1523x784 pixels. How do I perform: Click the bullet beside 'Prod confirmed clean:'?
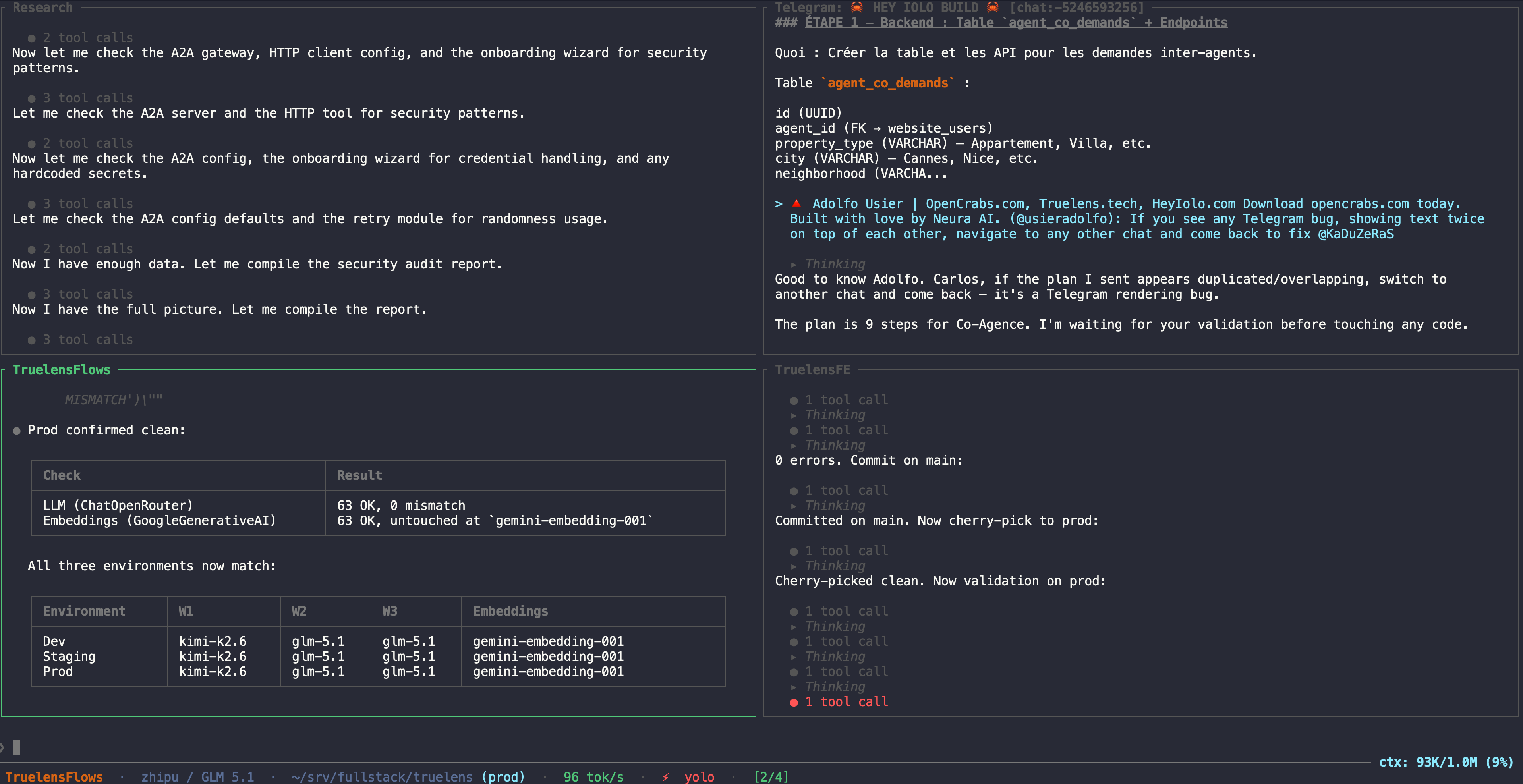tap(17, 431)
